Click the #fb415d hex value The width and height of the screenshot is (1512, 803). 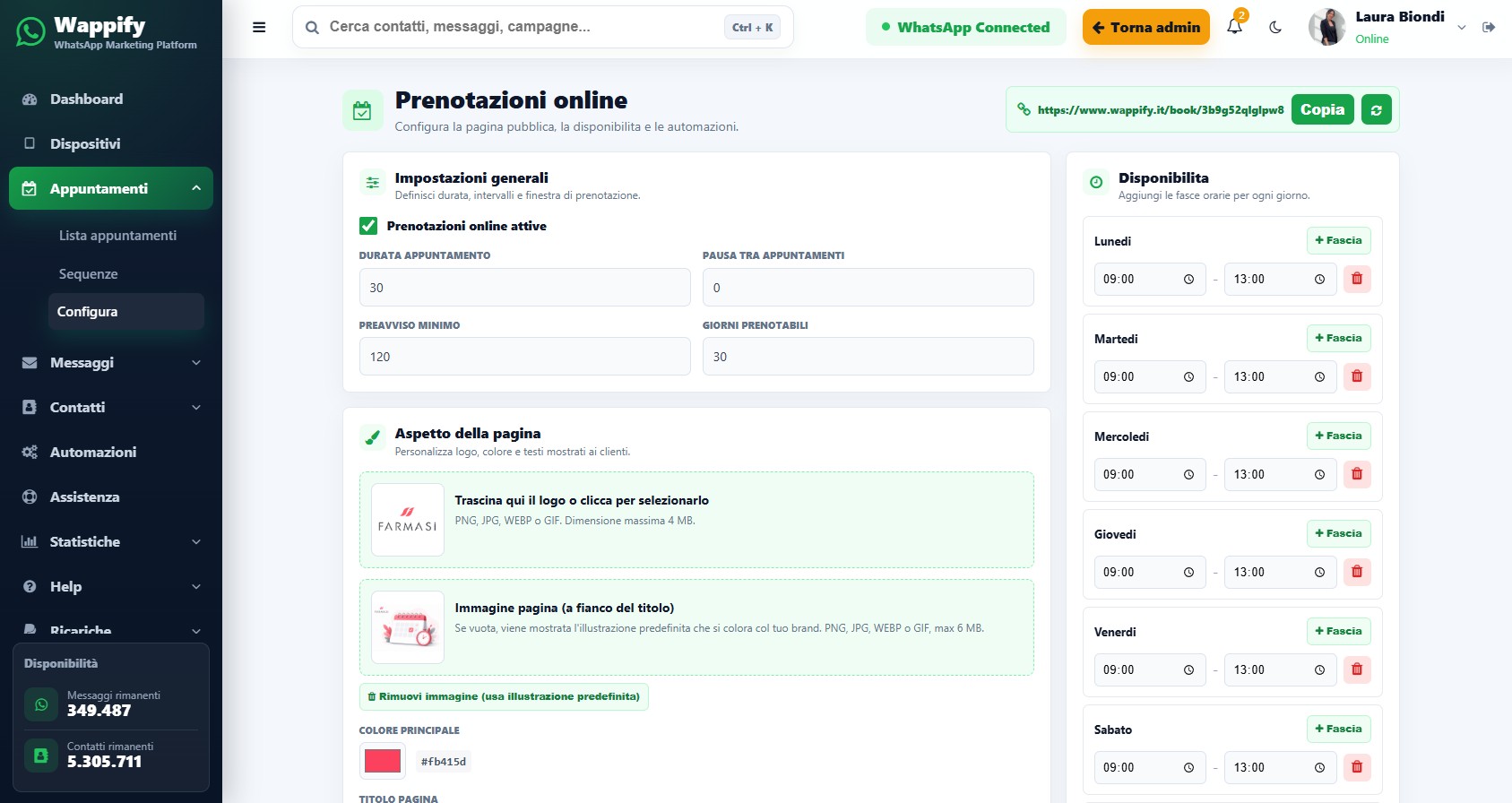click(444, 762)
